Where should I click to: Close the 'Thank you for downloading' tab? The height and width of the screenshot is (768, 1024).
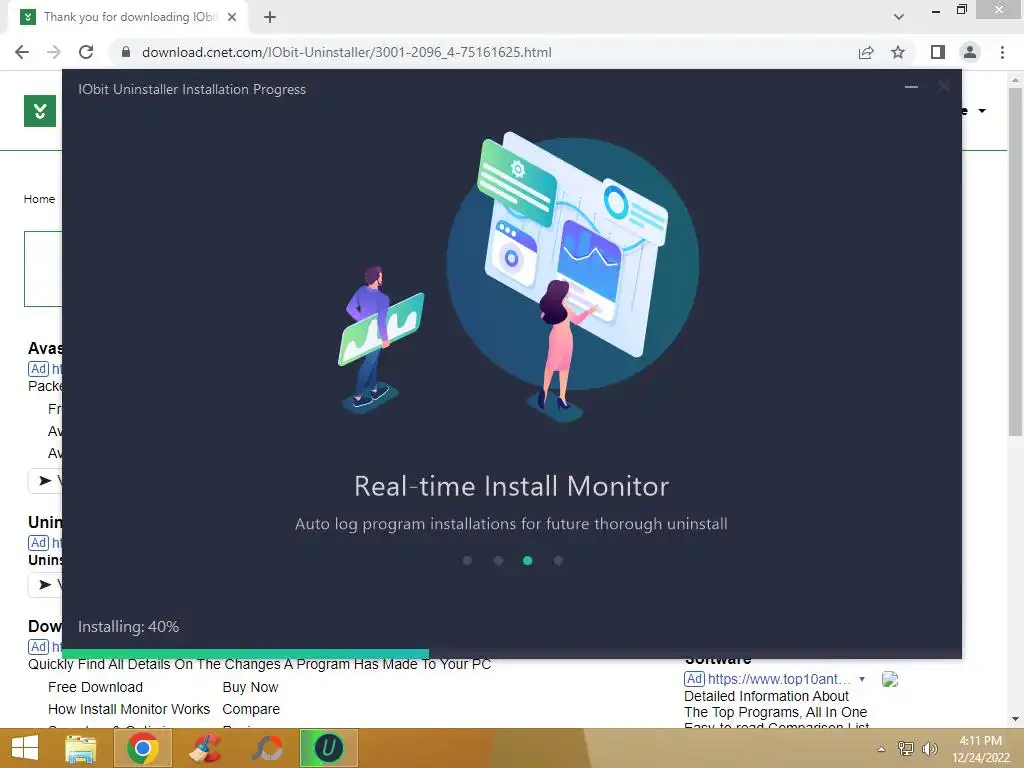[232, 17]
